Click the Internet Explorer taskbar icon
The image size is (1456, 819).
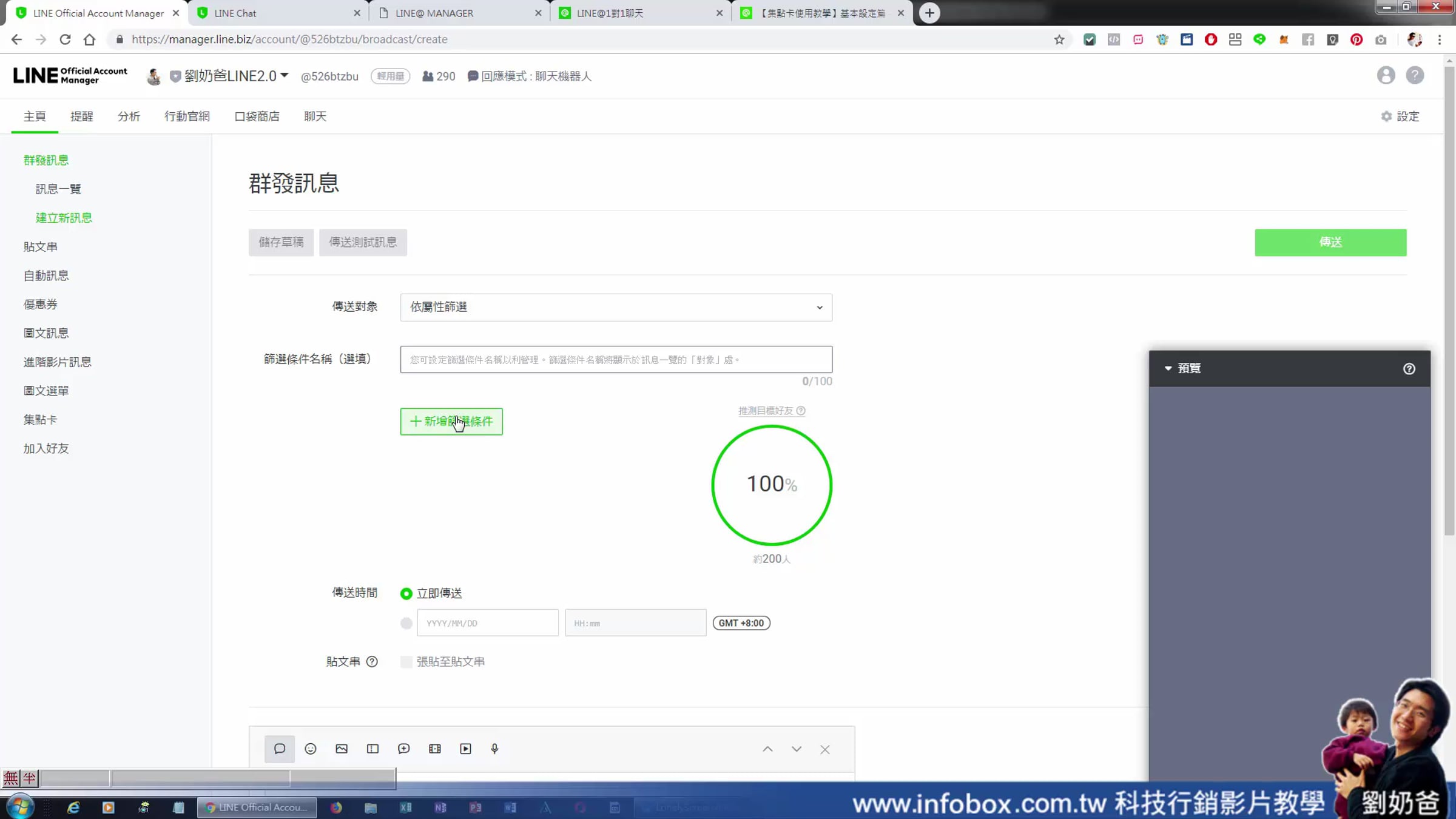pos(73,807)
